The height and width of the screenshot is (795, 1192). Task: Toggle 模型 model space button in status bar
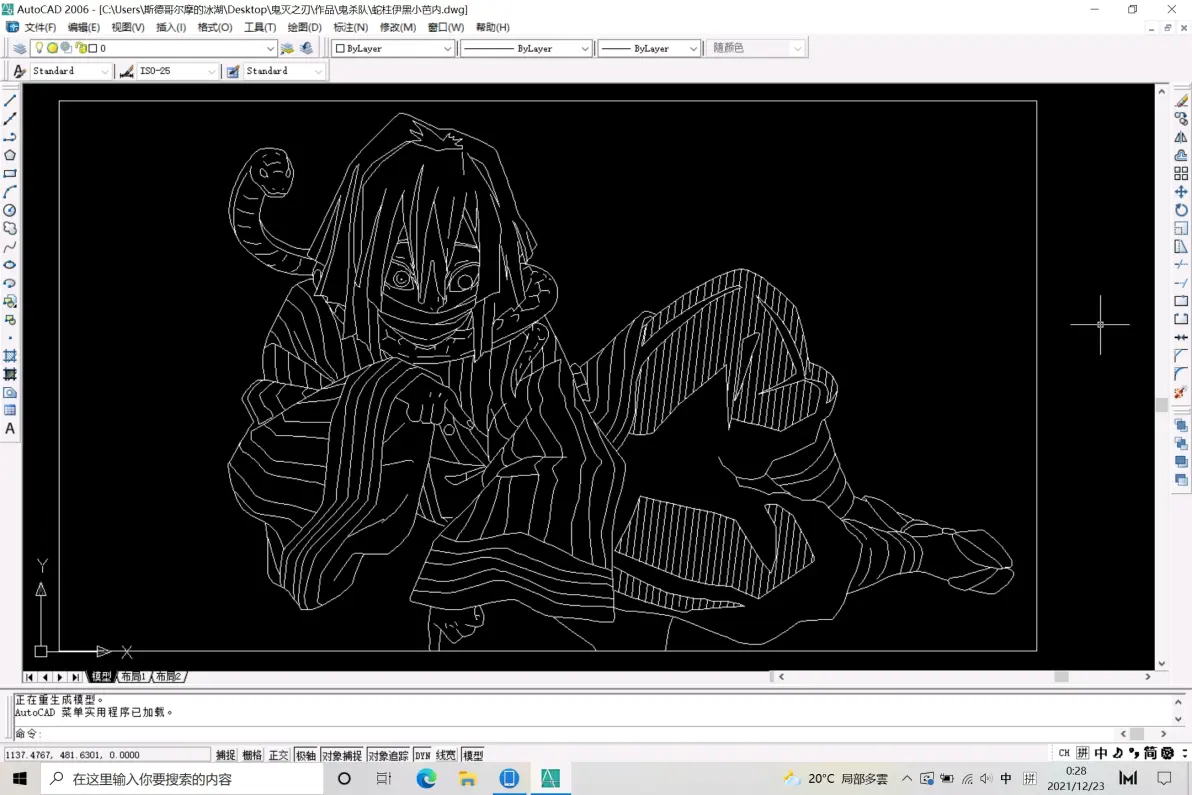click(x=473, y=755)
